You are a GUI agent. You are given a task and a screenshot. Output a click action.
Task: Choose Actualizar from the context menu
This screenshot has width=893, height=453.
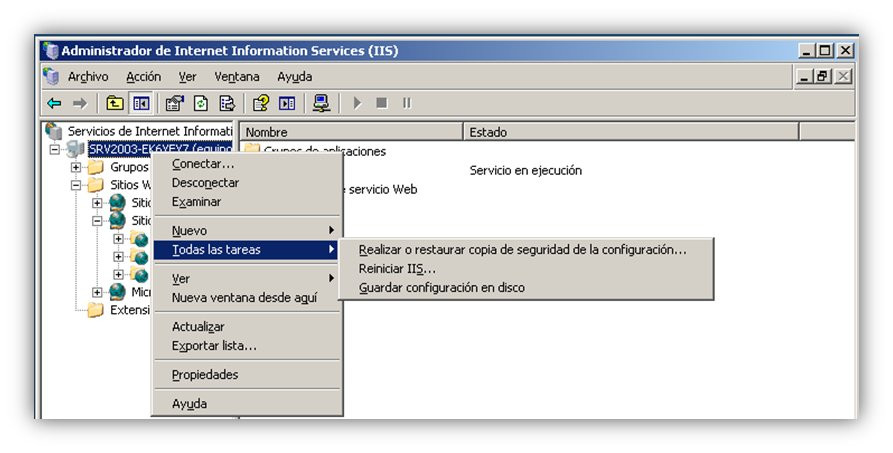coord(248,327)
